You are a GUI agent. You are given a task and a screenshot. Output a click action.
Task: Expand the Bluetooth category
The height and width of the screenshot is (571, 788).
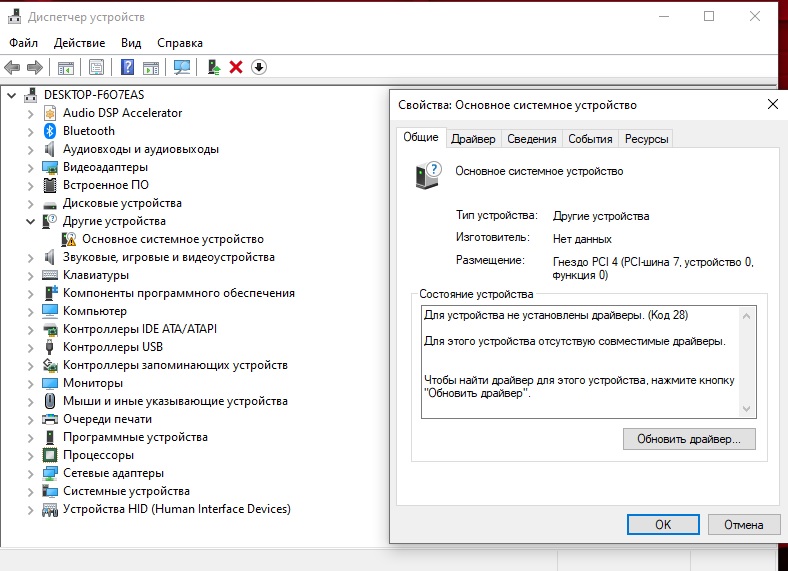coord(30,131)
